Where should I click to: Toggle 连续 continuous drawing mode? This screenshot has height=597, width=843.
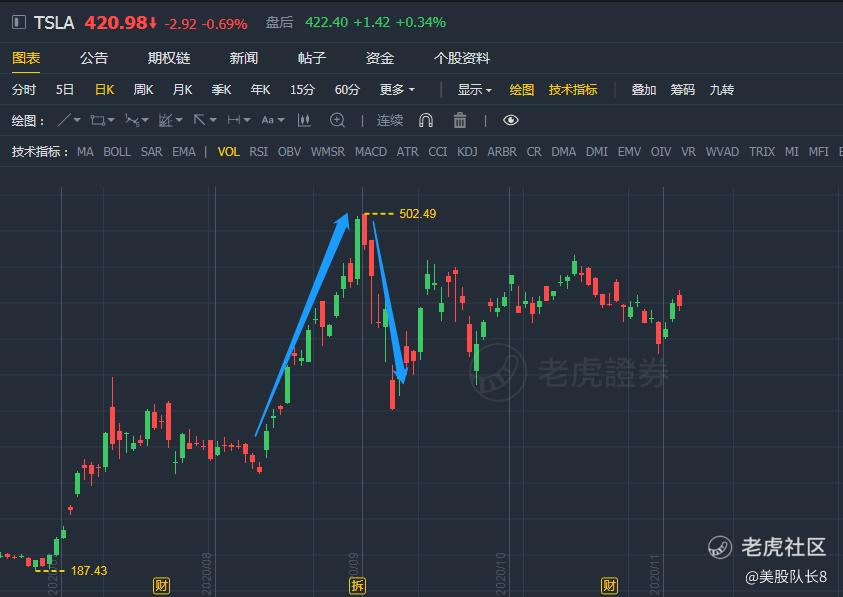tap(390, 120)
